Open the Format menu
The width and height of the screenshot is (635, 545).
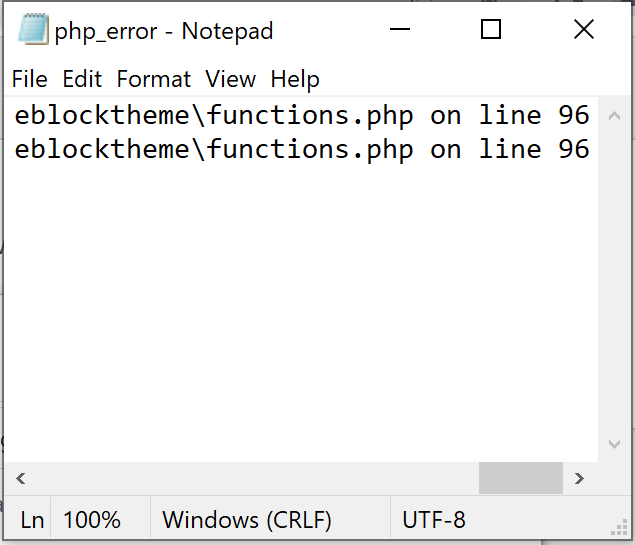[154, 79]
